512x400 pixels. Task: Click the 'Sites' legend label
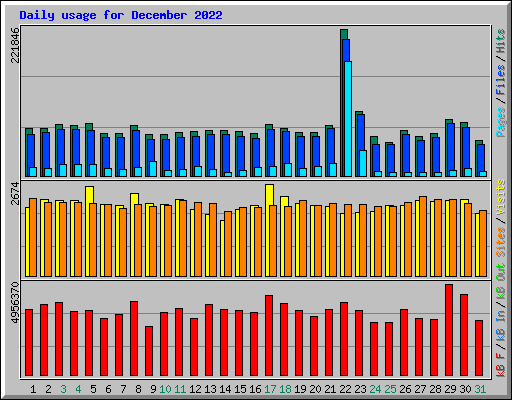click(500, 242)
